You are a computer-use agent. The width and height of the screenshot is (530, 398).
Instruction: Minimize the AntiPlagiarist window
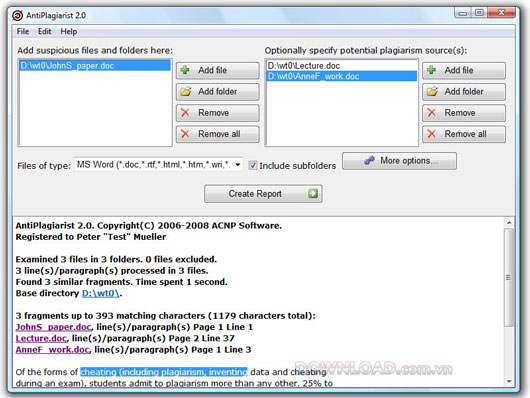[x=463, y=13]
